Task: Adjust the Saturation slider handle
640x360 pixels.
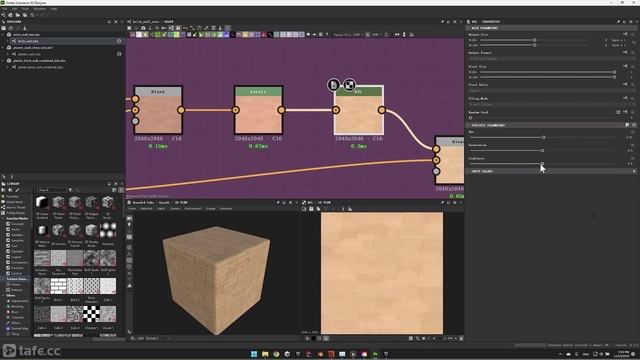Action: (x=542, y=151)
